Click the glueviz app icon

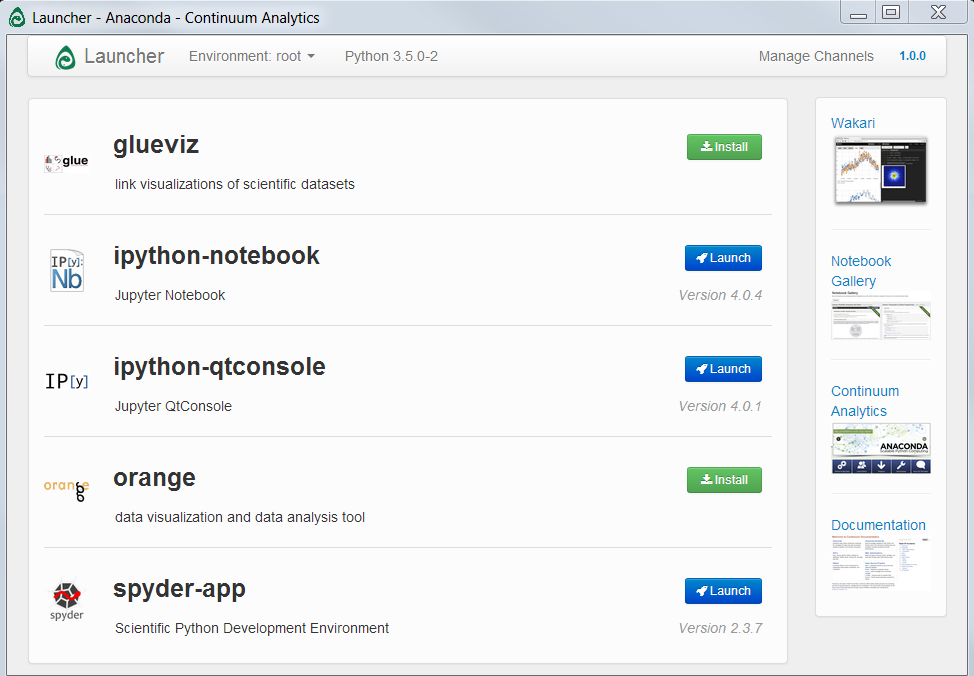coord(67,161)
